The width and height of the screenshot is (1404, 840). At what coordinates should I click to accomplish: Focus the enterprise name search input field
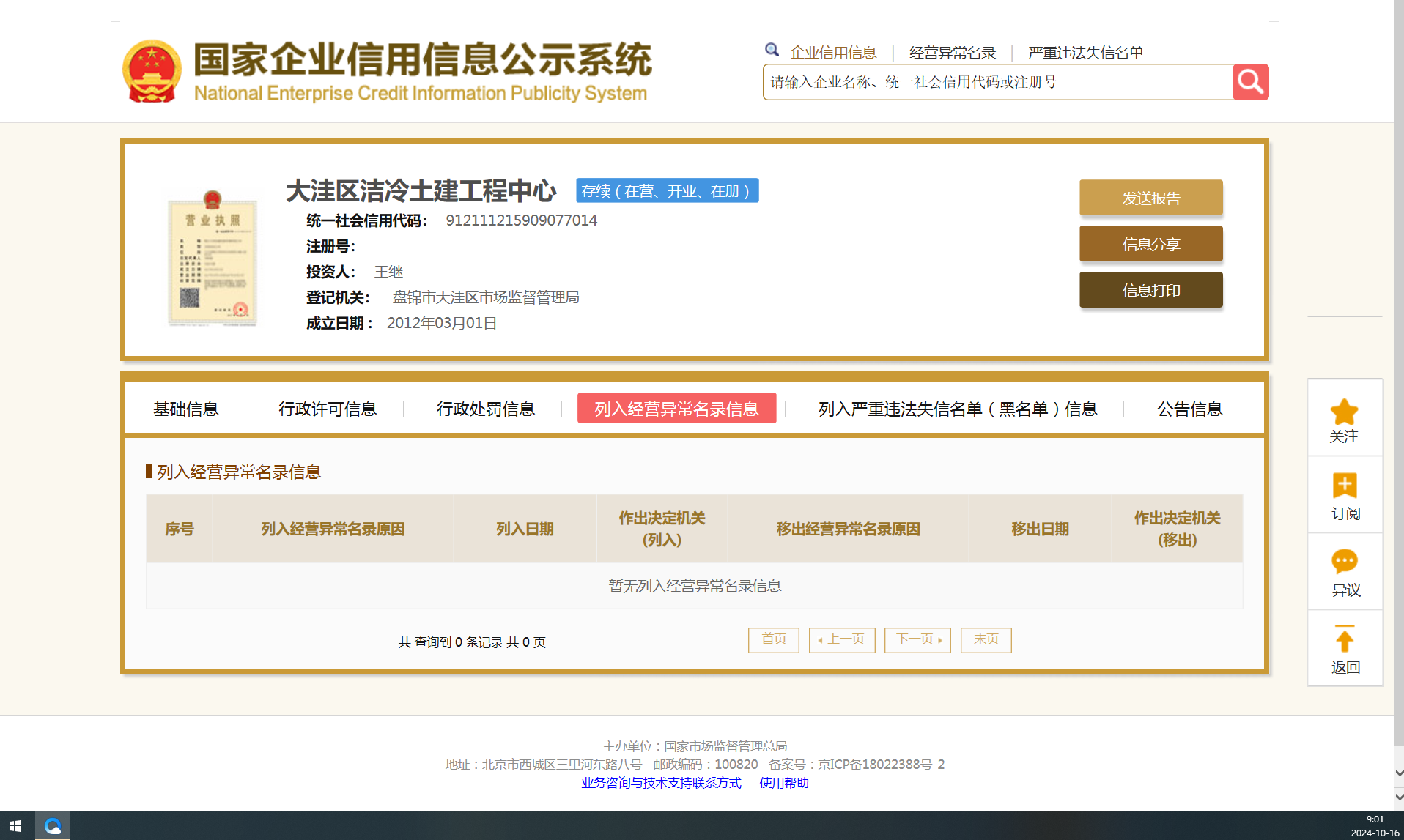998,82
